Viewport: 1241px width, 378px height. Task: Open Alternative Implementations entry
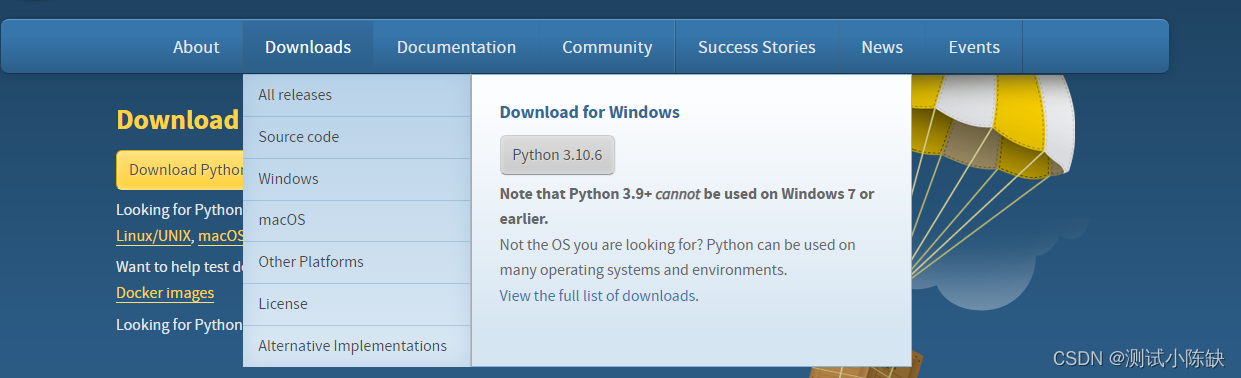(x=357, y=346)
